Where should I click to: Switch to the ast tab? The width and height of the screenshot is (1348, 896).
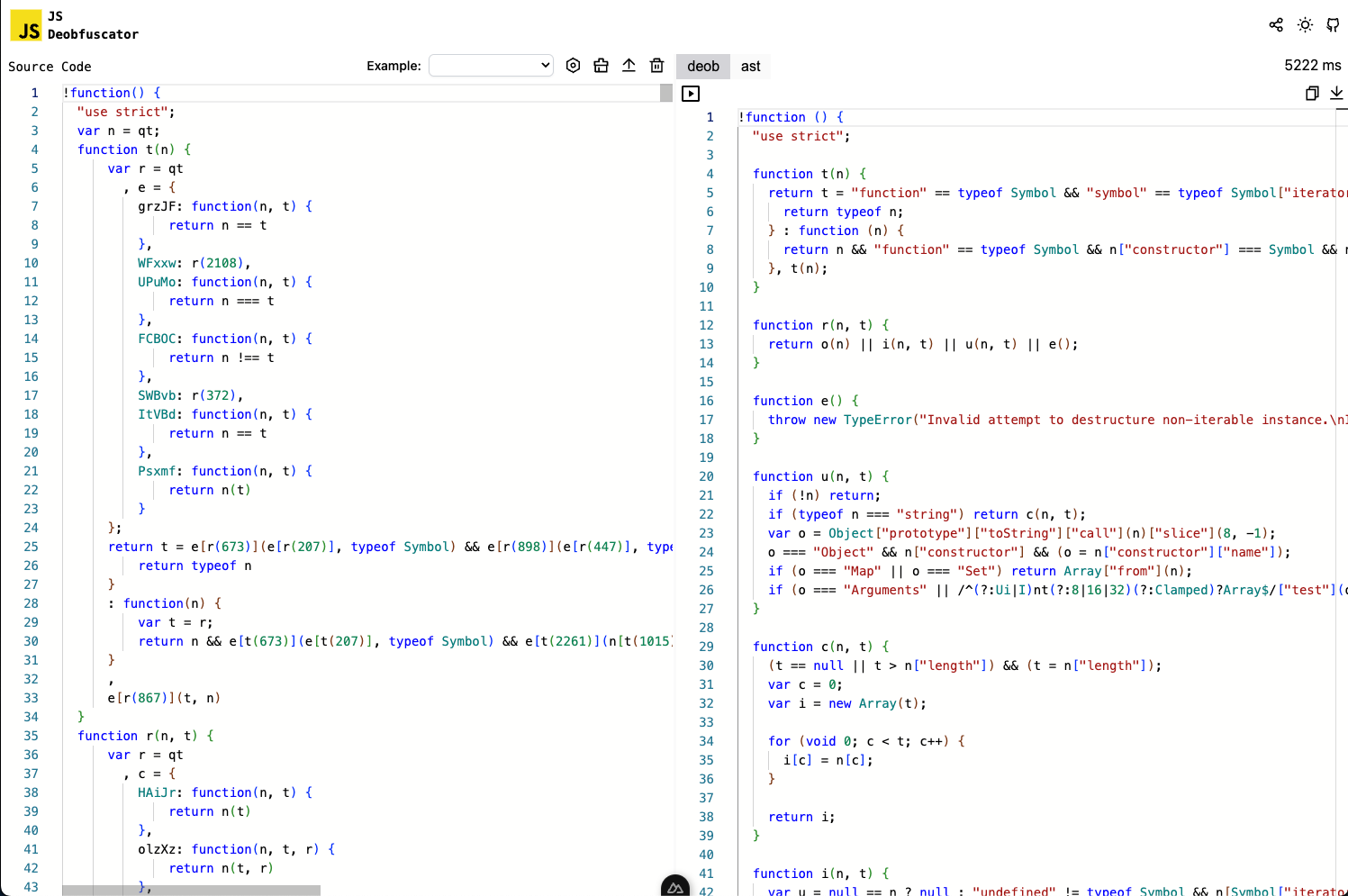(x=750, y=66)
